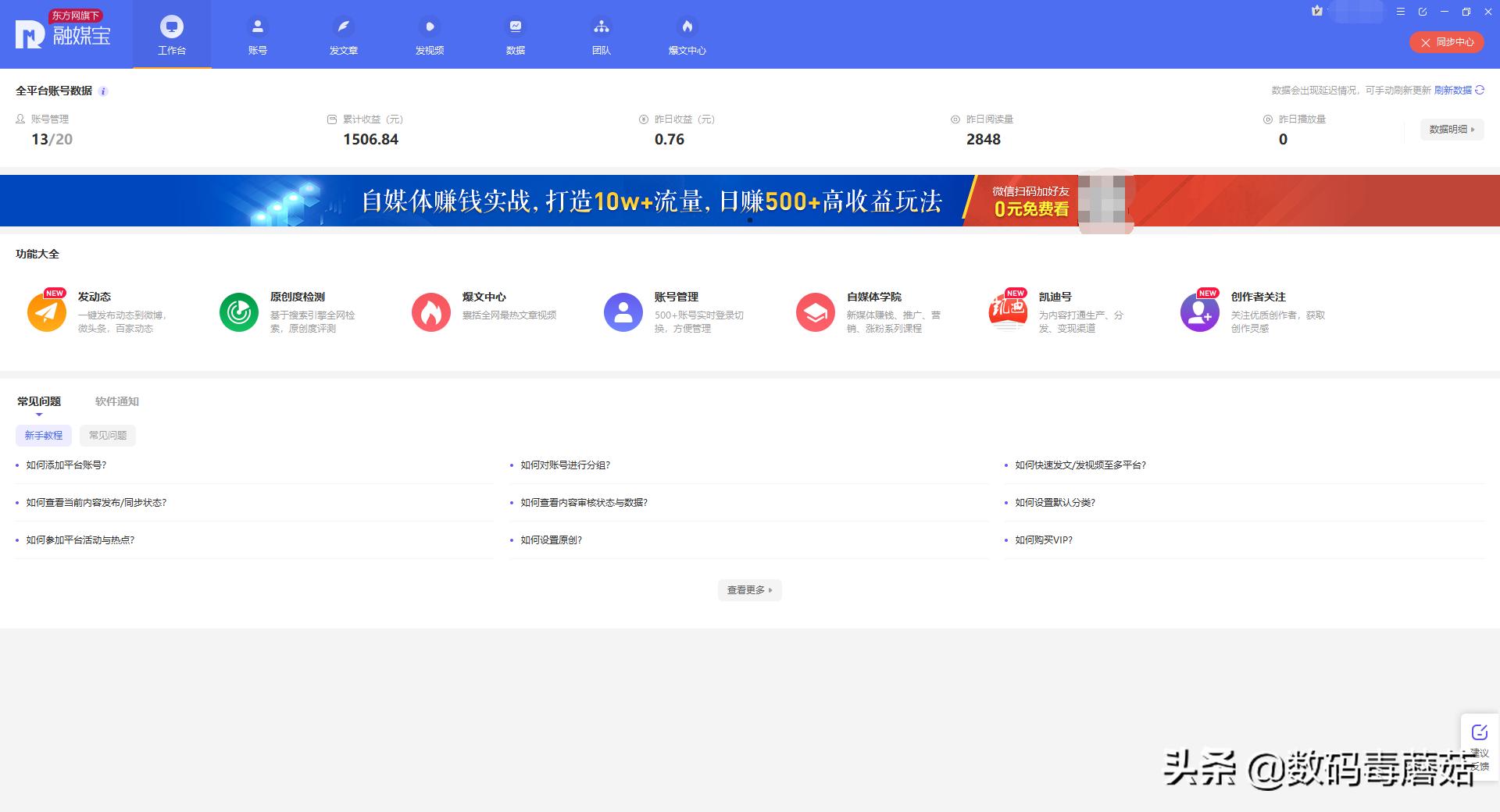Open the 爆文中心 hot articles icon
This screenshot has height=812, width=1500.
pyautogui.click(x=687, y=34)
